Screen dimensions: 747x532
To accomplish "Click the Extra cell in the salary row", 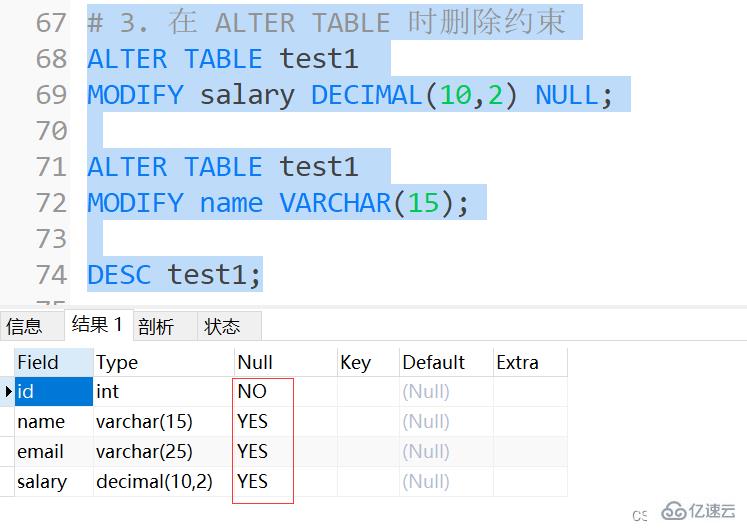I will [530, 482].
